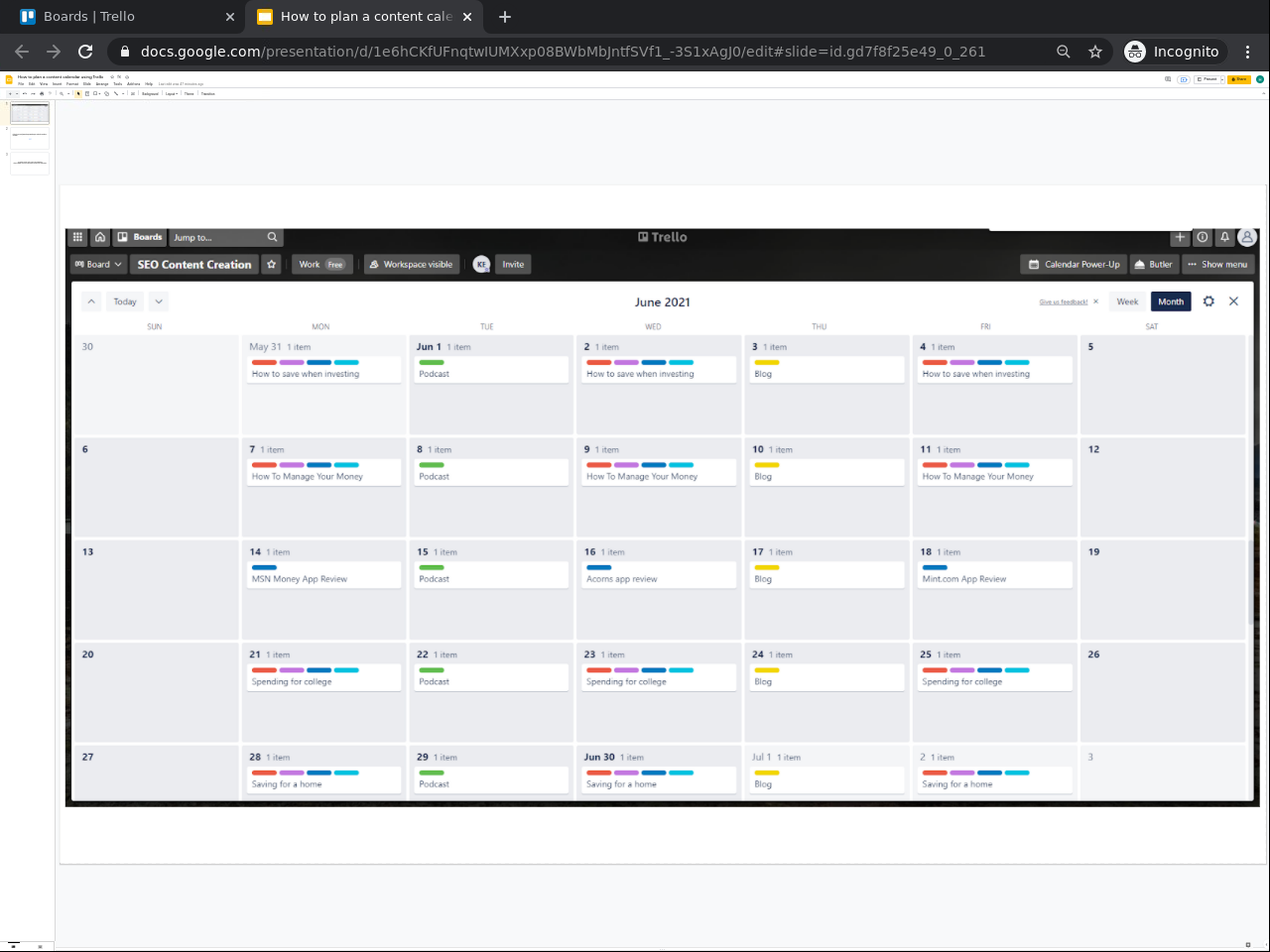Open a new browser tab
1270x952 pixels.
tap(505, 17)
